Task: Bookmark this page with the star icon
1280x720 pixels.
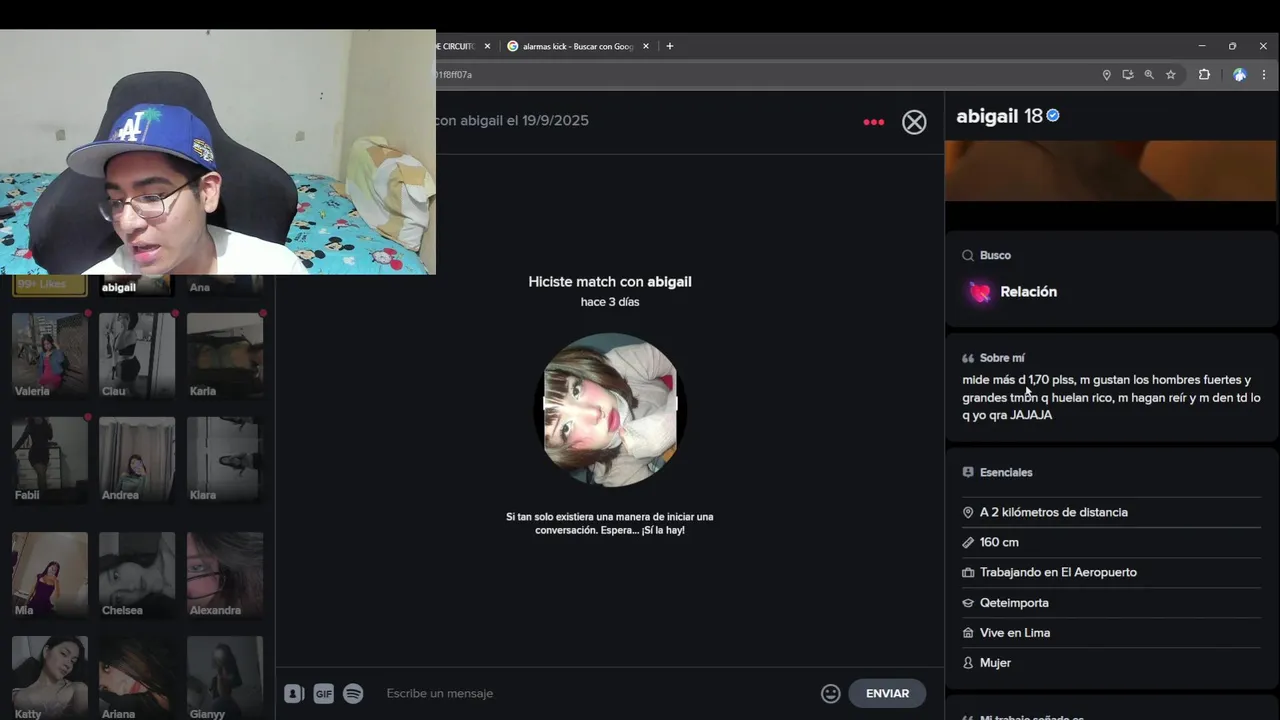Action: [x=1171, y=75]
